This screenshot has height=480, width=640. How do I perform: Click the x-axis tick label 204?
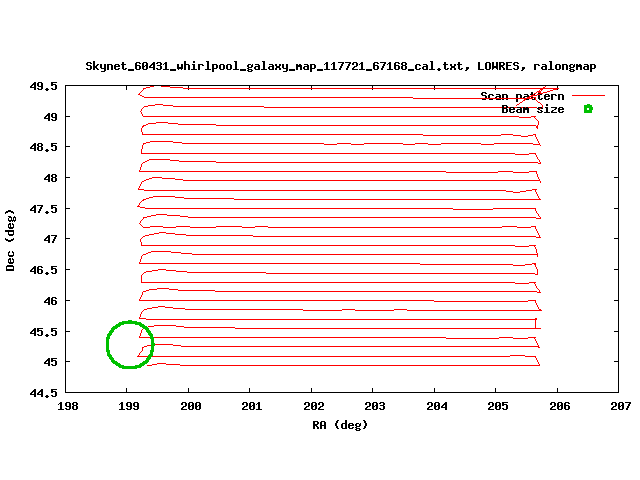[x=437, y=406]
